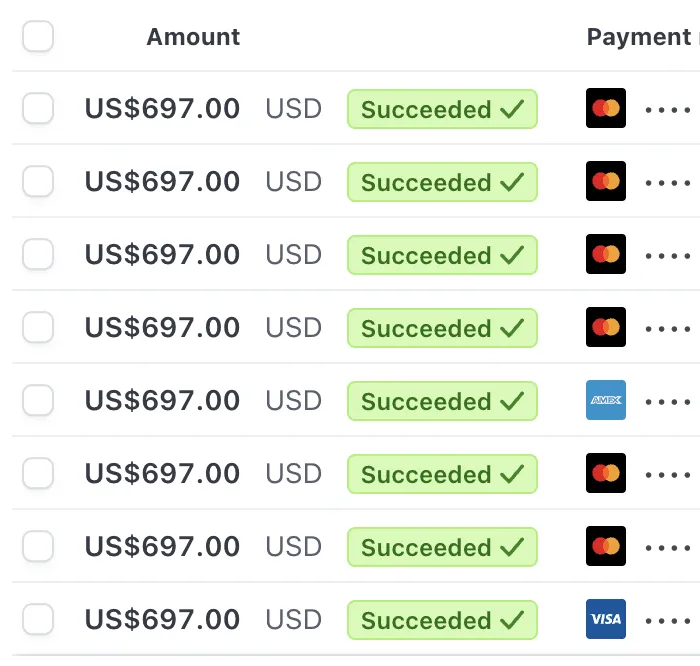The width and height of the screenshot is (700, 666).
Task: Click the Mastercard icon in the first row
Action: pos(606,108)
